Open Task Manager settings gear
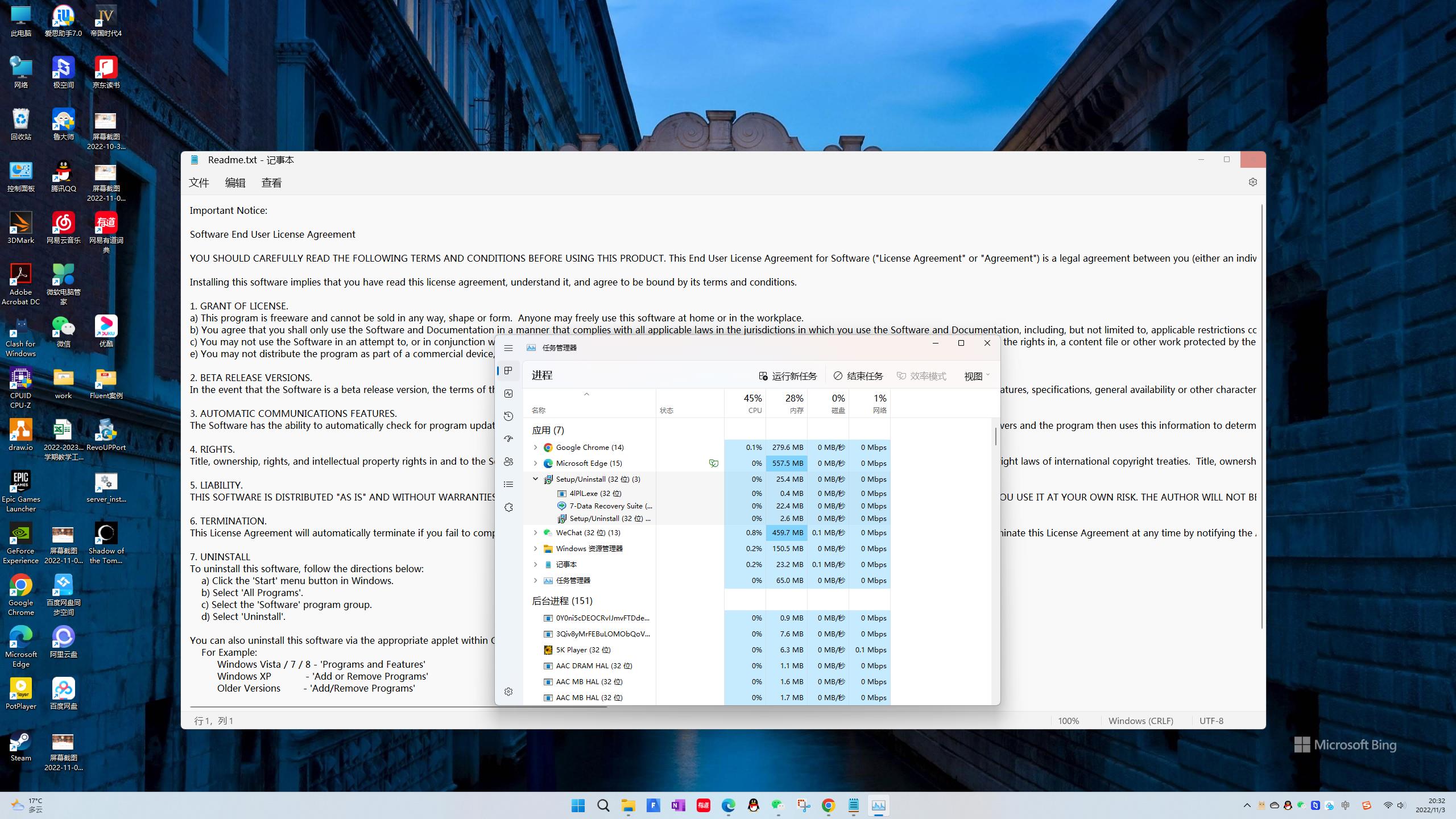1456x819 pixels. (x=508, y=692)
